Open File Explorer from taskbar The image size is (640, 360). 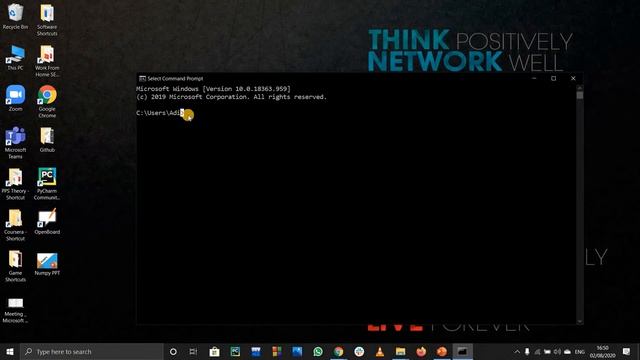coord(400,351)
